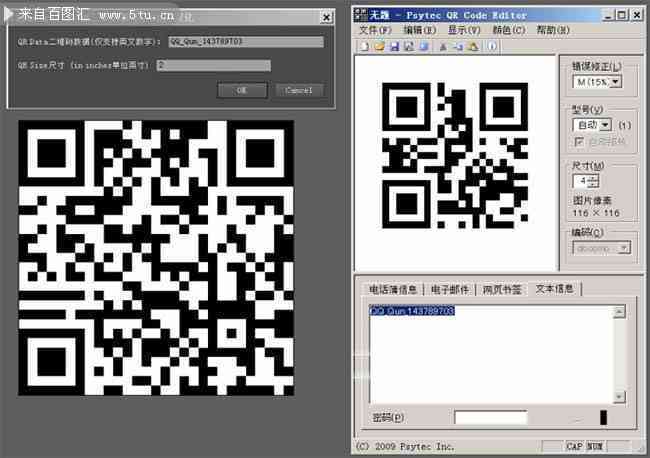650x458 pixels.
Task: Click OK in the QR data dialog
Action: pyautogui.click(x=242, y=90)
